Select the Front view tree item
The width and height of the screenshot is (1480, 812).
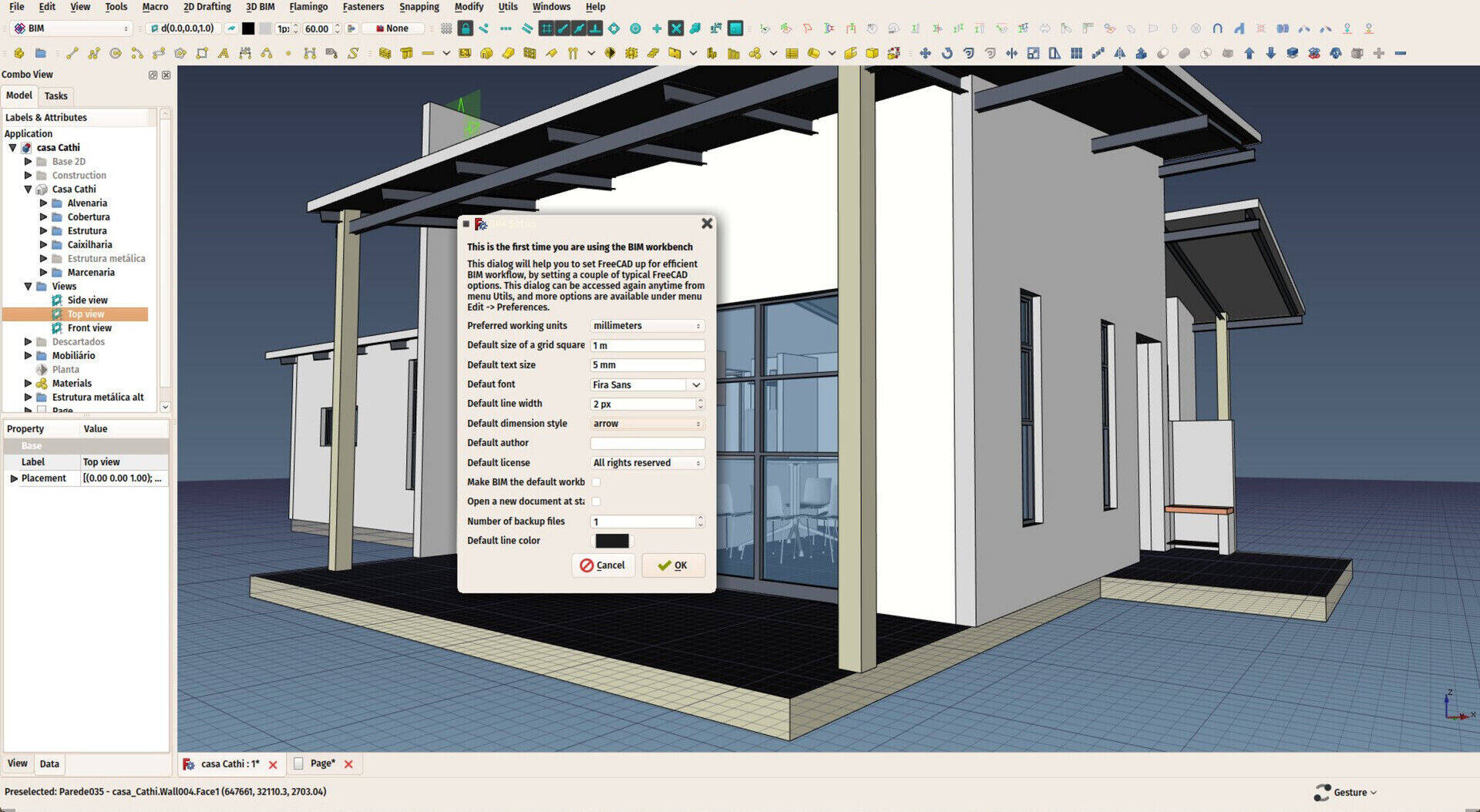coord(89,328)
